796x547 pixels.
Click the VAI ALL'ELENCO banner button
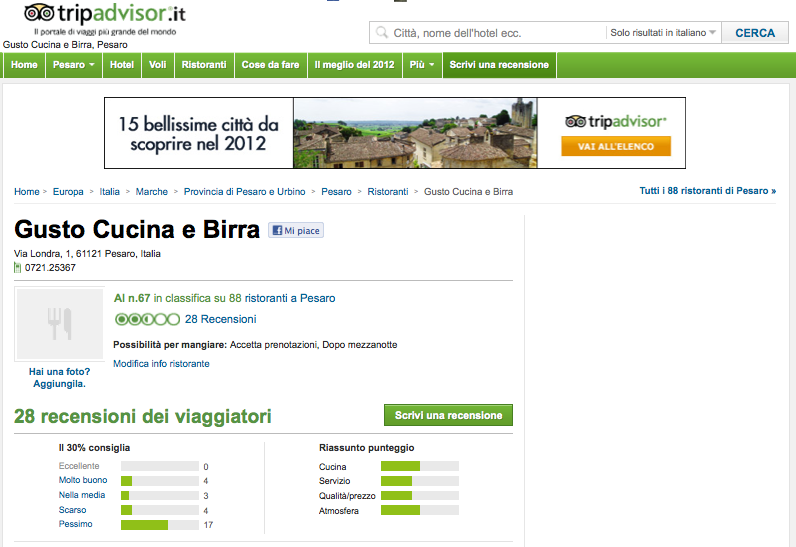[616, 146]
